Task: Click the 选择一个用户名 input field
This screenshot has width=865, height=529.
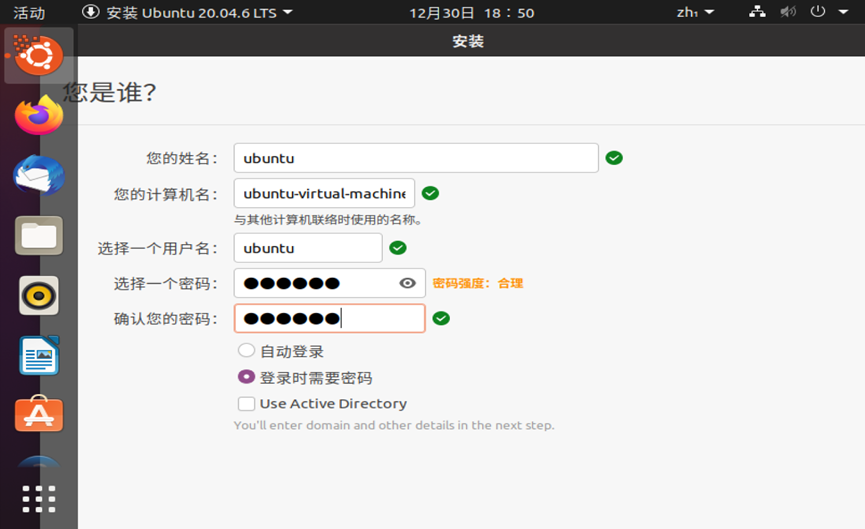Action: click(308, 248)
